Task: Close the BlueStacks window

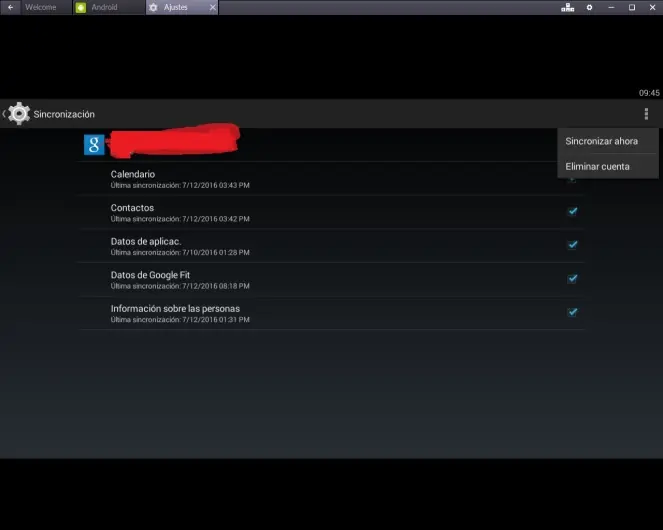Action: pos(652,7)
